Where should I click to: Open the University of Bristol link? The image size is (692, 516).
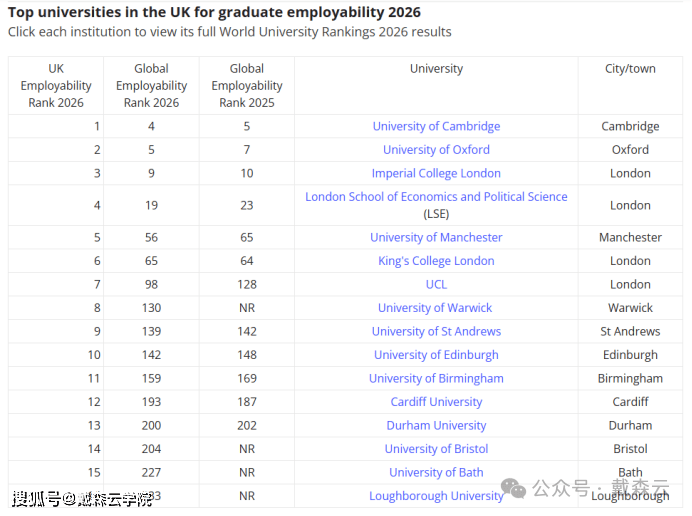coord(436,449)
